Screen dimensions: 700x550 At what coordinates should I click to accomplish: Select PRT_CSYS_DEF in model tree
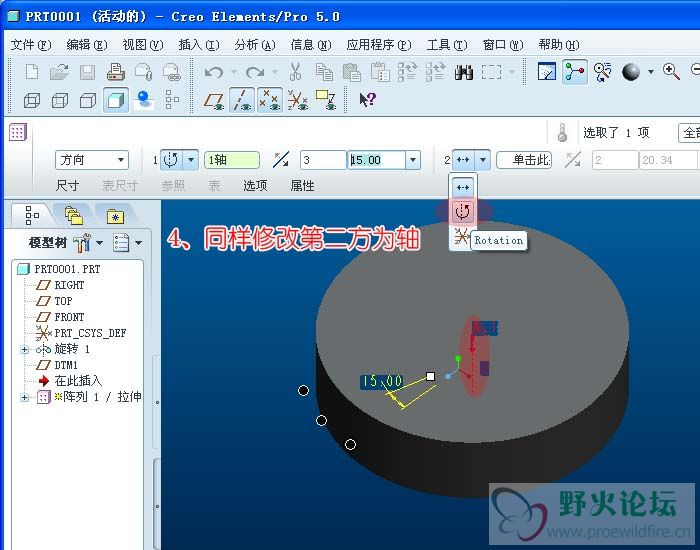(90, 333)
